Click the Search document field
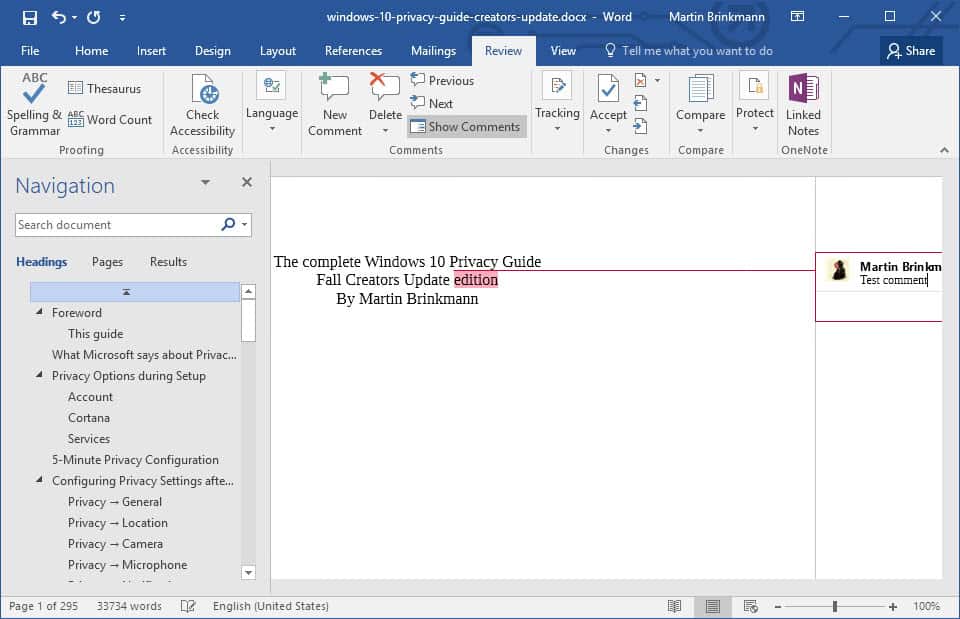Viewport: 960px width, 619px height. point(116,225)
